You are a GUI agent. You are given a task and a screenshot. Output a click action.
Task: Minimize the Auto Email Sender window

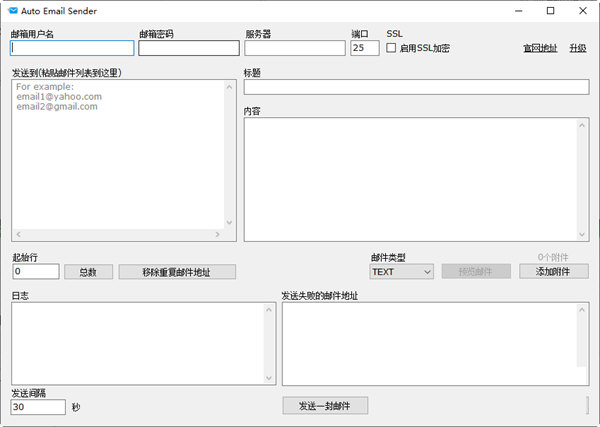tap(518, 11)
